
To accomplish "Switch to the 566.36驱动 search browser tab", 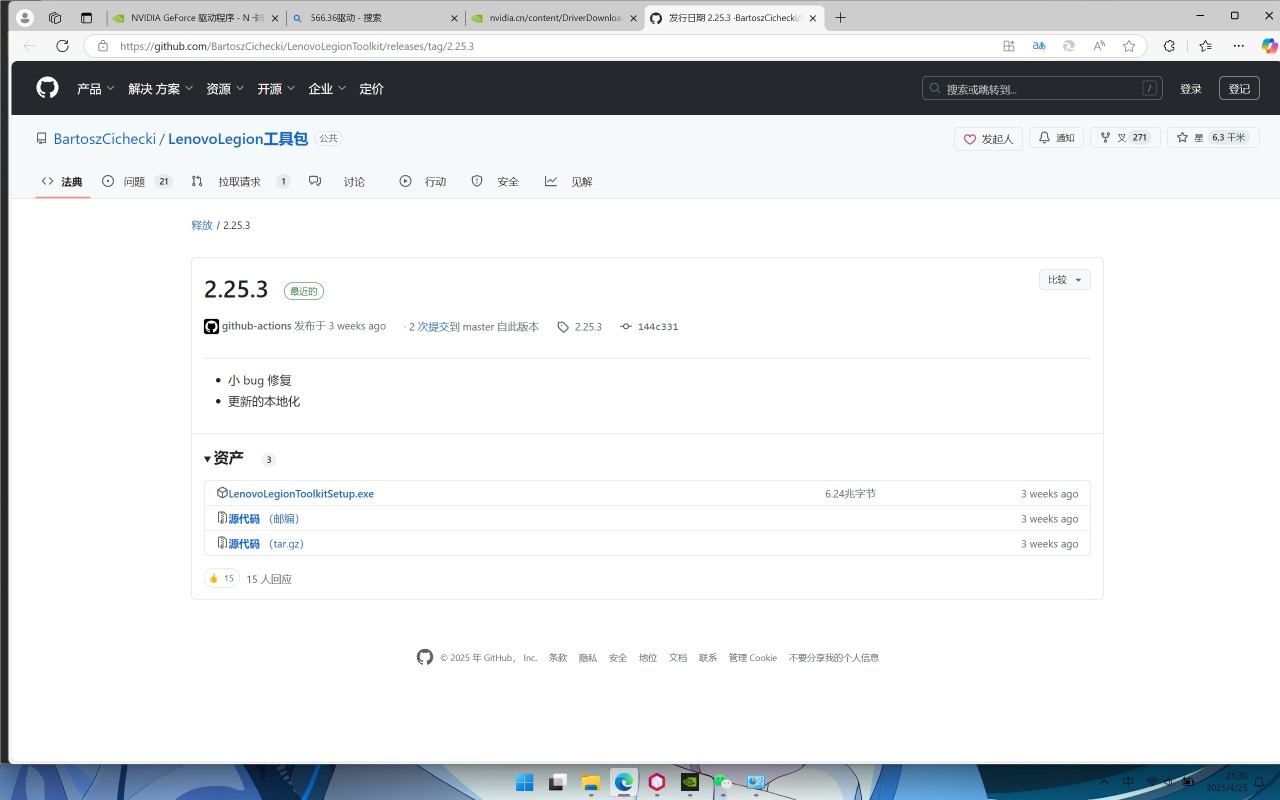I will (375, 18).
